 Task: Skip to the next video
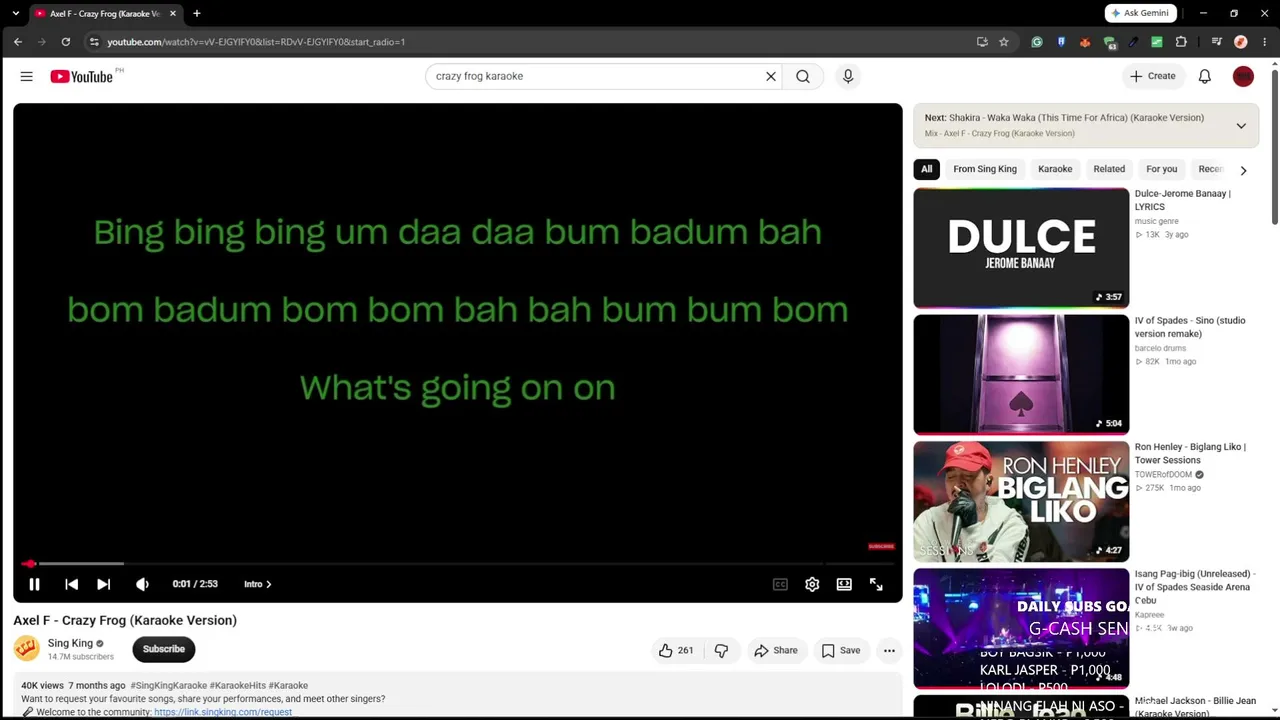click(x=103, y=584)
